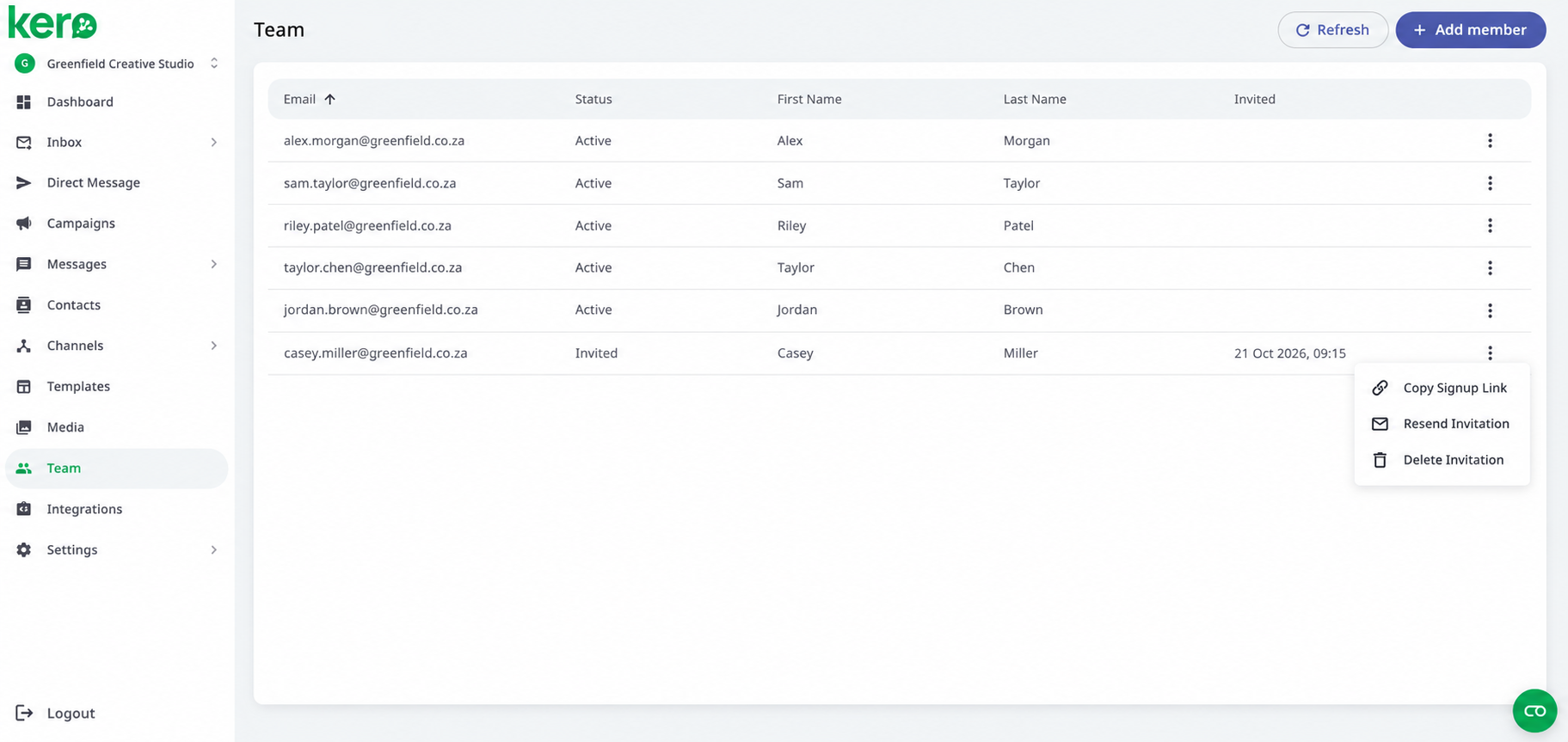This screenshot has height=742, width=1568.
Task: Choose Resend Invitation from menu
Action: (1442, 424)
